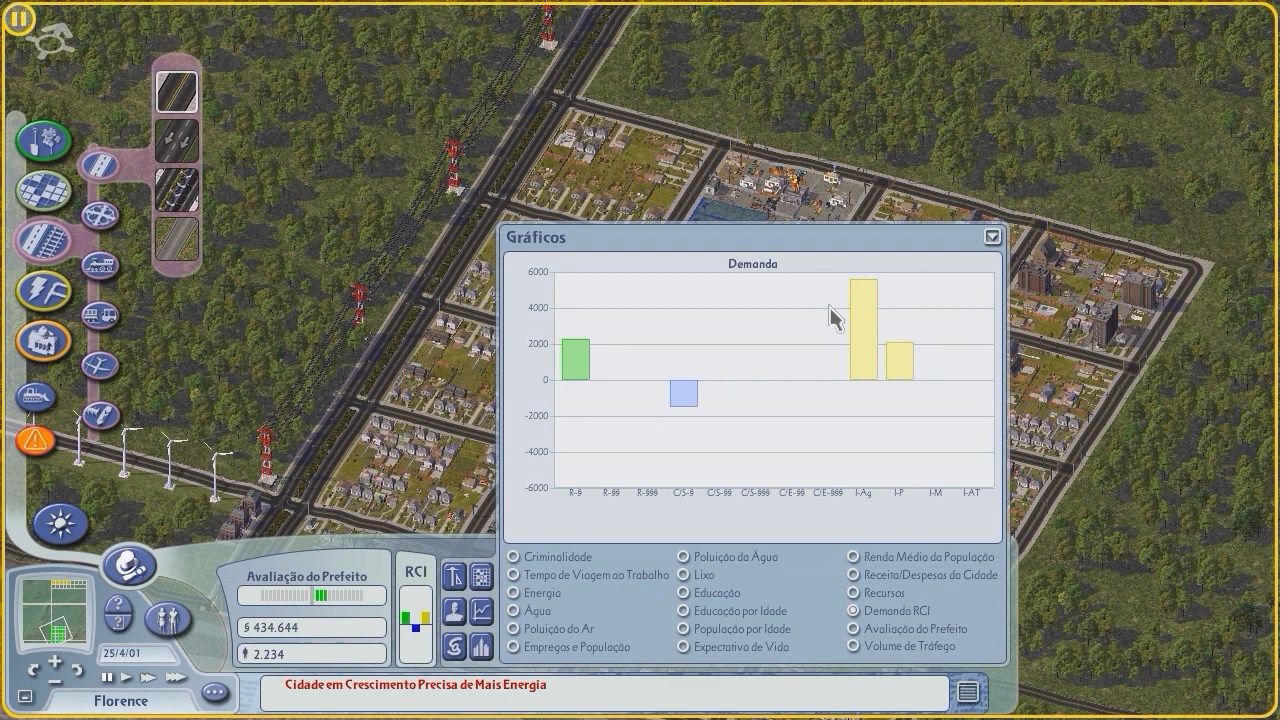
Task: Select the one-way road option
Action: pyautogui.click(x=177, y=141)
